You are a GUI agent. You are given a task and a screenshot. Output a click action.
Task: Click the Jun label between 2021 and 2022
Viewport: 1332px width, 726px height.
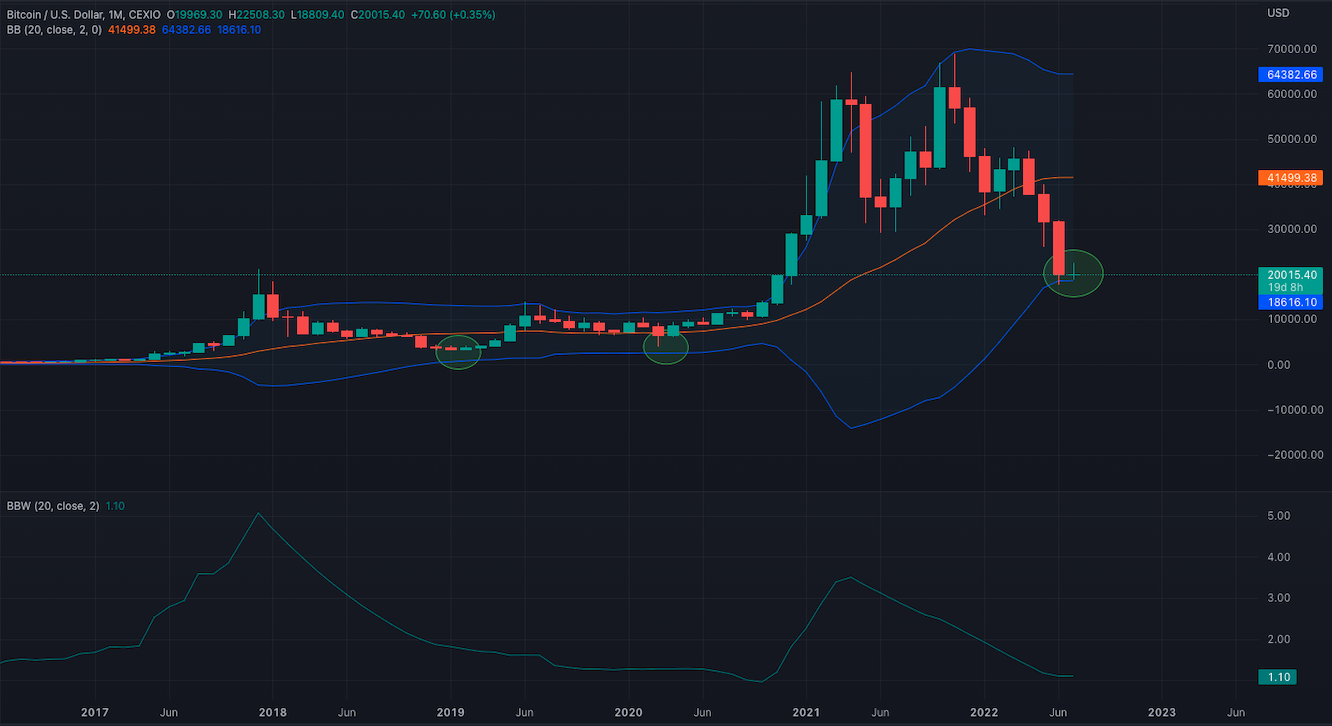click(880, 712)
